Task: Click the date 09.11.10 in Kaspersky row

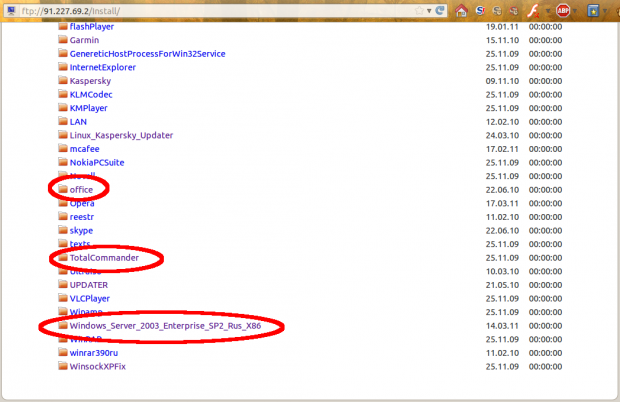Action: point(502,81)
